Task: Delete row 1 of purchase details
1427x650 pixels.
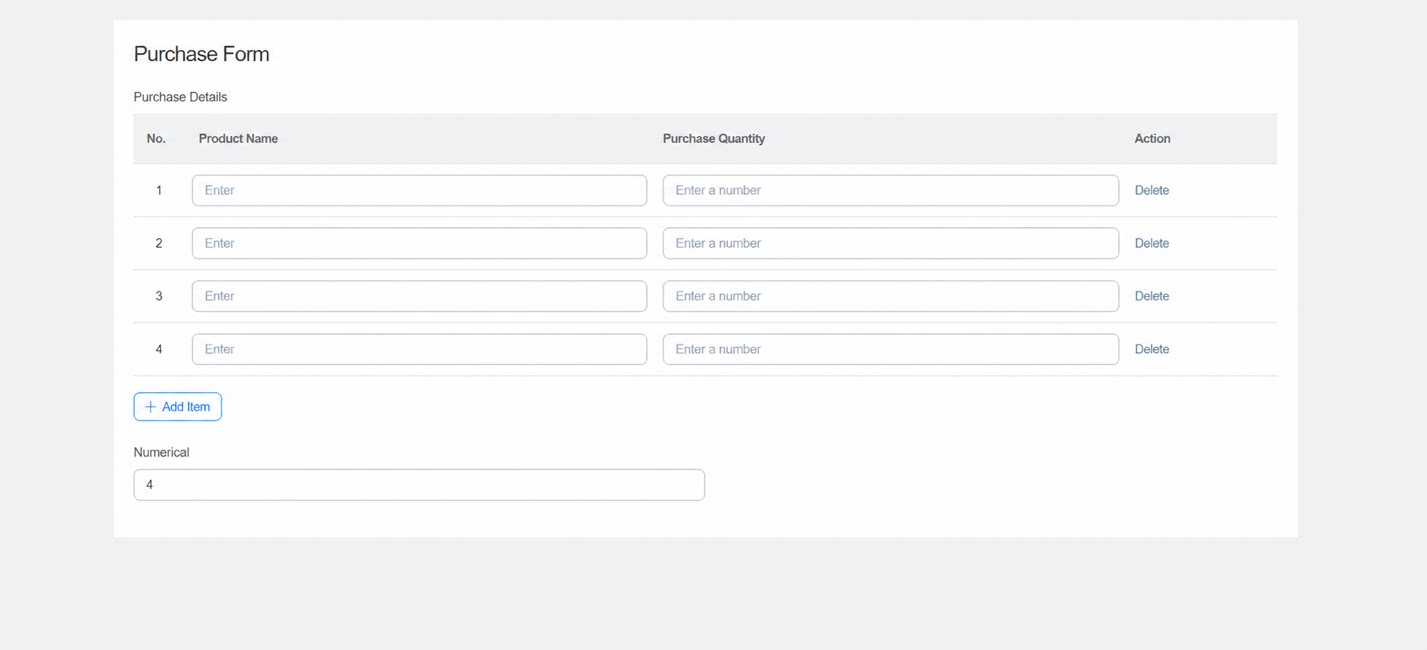Action: pos(1151,190)
